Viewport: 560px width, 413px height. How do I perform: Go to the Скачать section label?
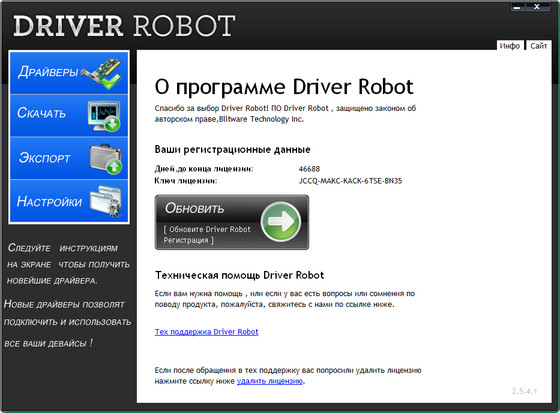click(x=41, y=113)
